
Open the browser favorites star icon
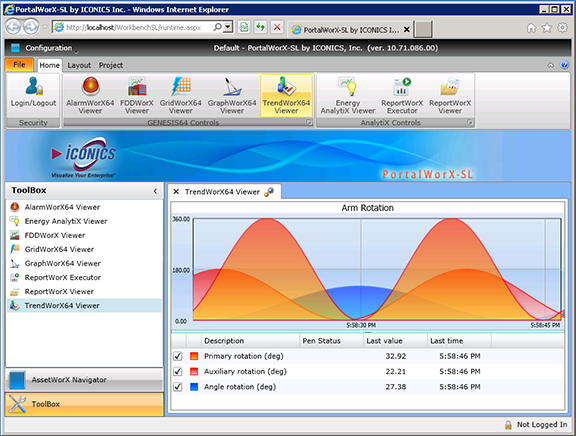547,28
